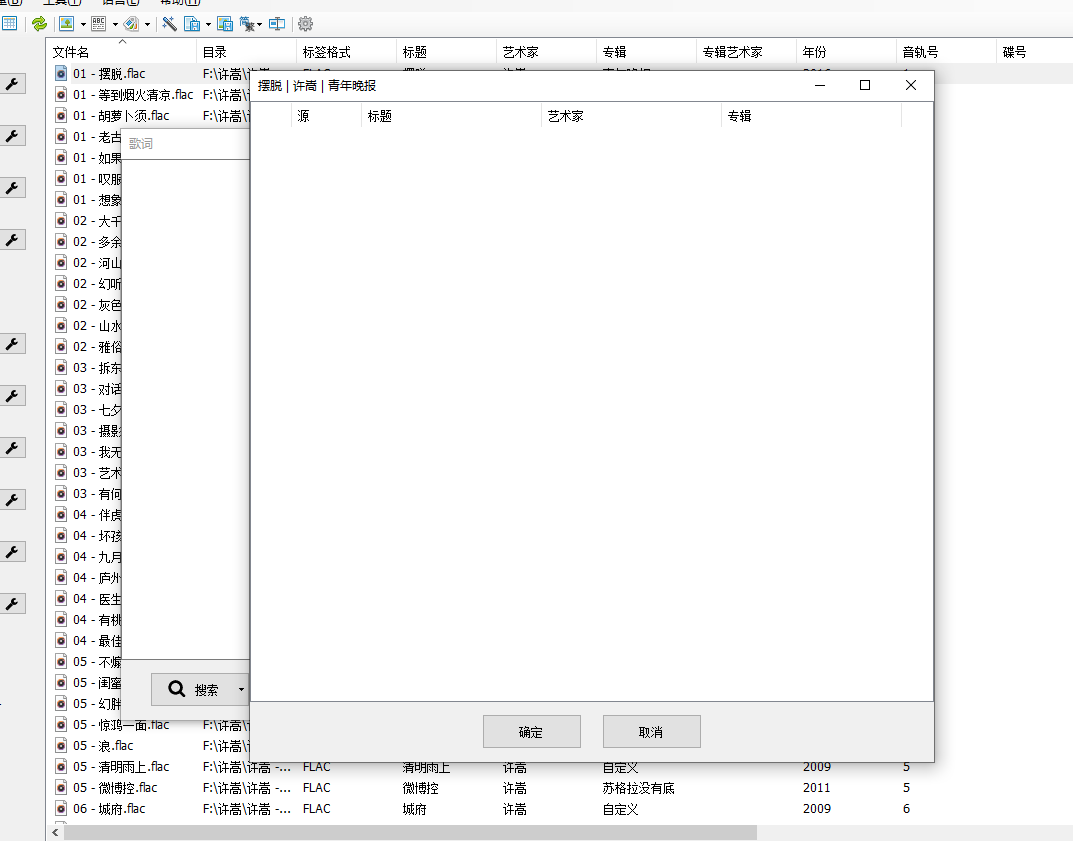Click the ABC text conversion toolbar icon
The width and height of the screenshot is (1073, 841).
pos(99,23)
